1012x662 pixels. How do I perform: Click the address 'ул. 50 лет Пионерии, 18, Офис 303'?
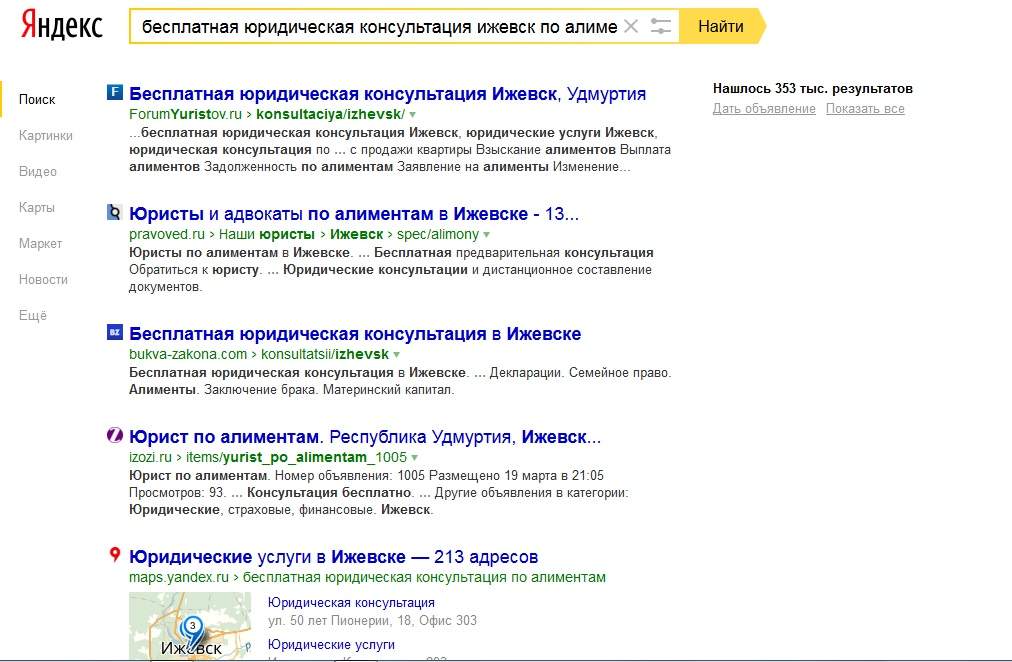coord(372,621)
